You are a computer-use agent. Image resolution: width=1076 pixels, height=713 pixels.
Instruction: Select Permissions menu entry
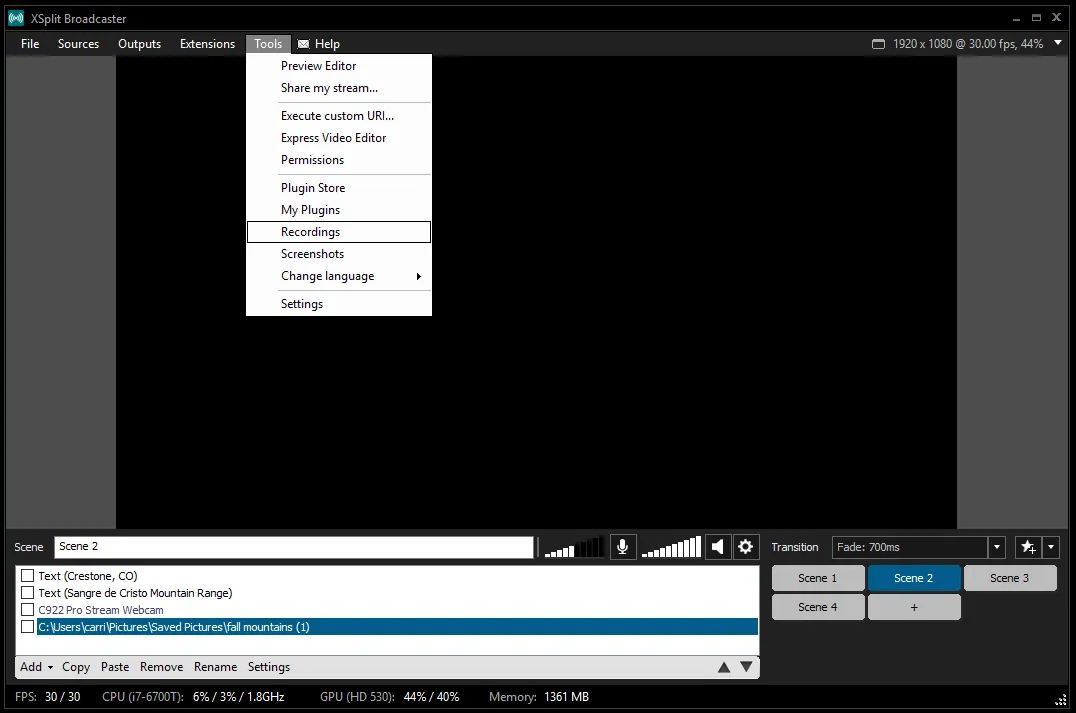(339, 160)
